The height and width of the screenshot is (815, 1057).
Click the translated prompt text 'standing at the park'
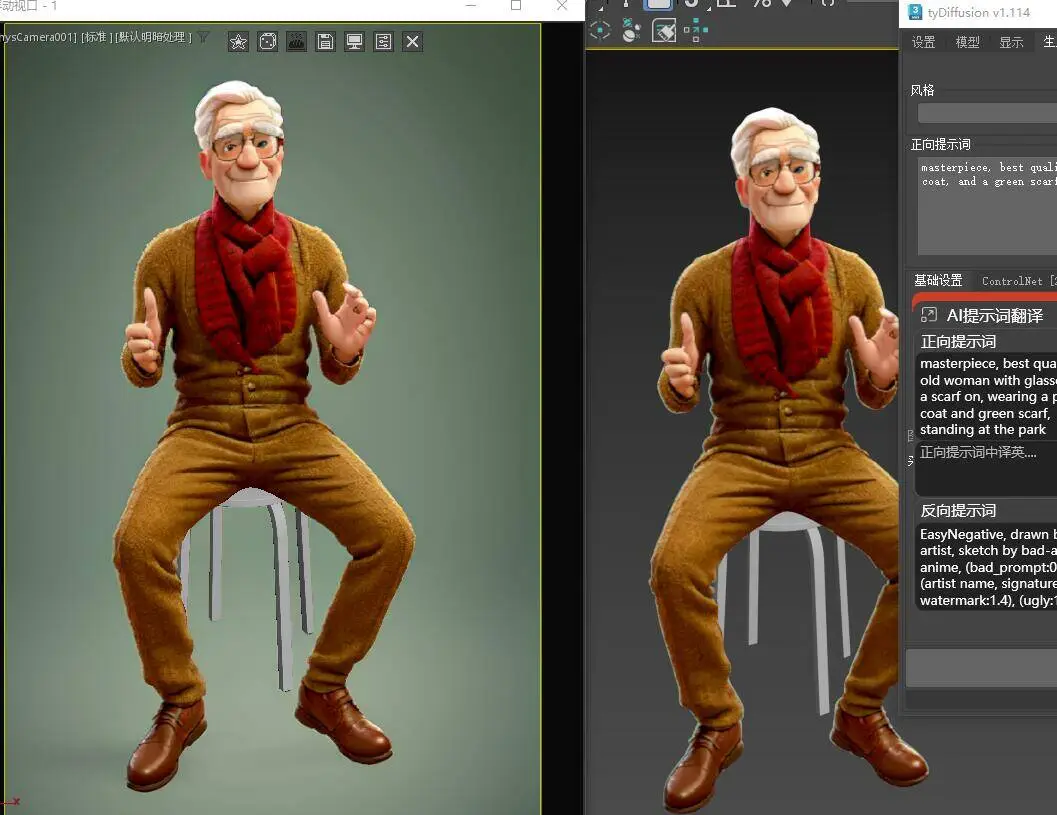[x=983, y=429]
